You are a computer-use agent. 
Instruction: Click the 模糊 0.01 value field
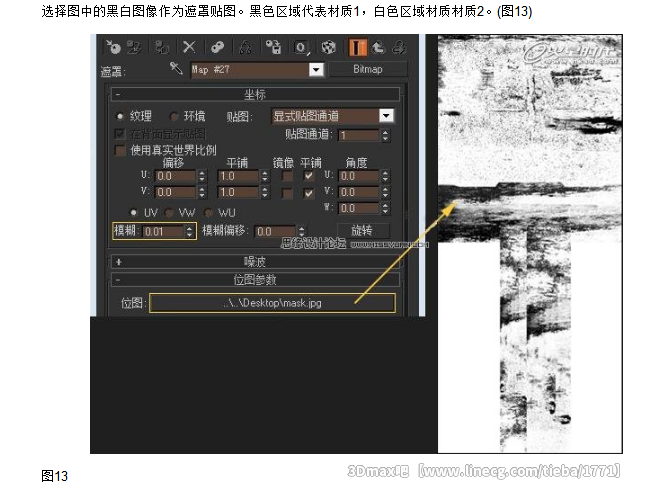[163, 231]
